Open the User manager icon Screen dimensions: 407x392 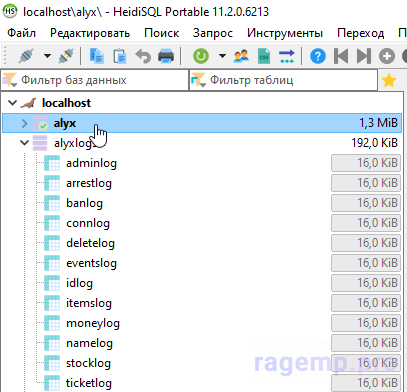pos(241,56)
